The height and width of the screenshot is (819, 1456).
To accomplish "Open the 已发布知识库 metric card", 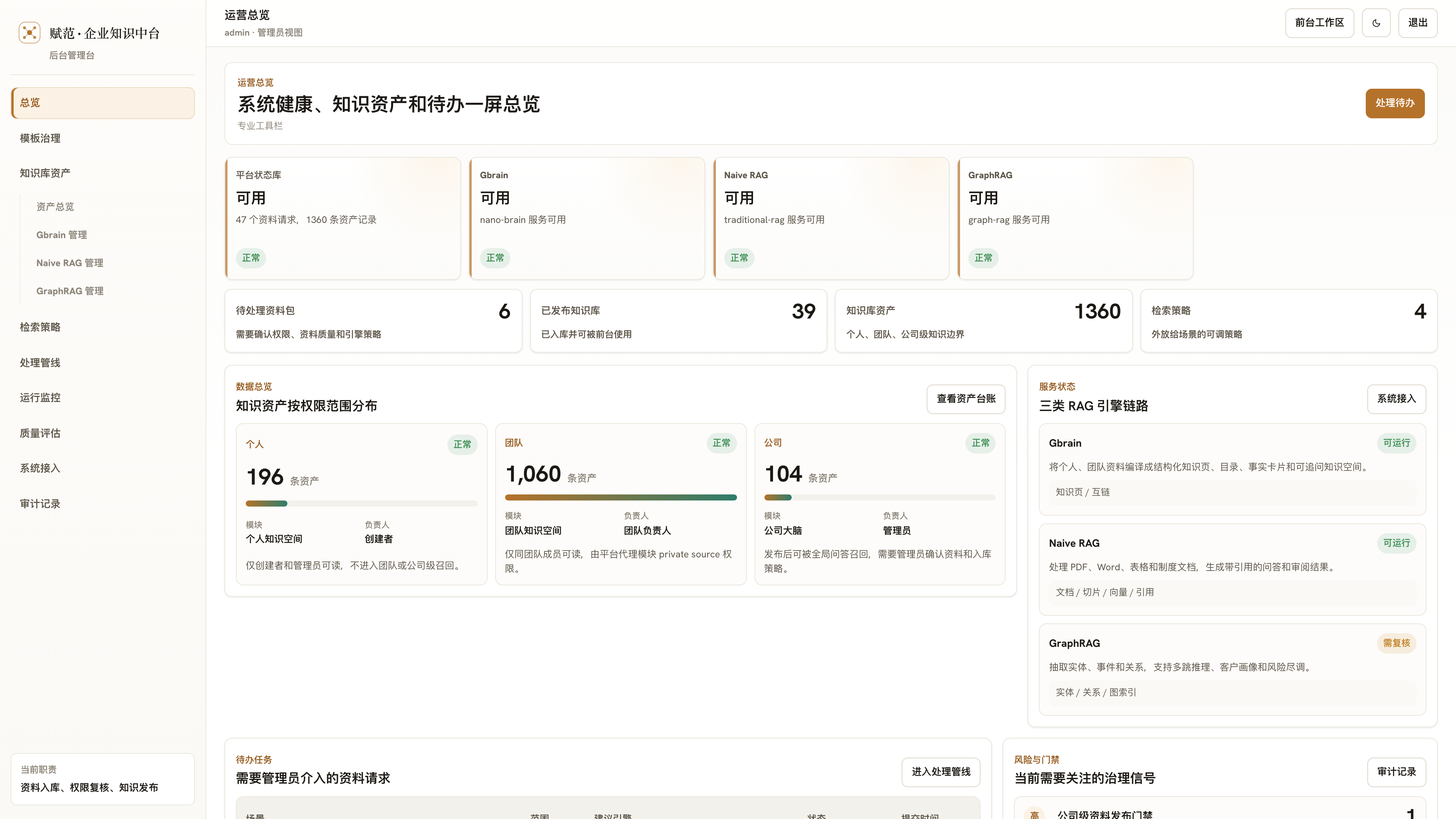I will [678, 321].
